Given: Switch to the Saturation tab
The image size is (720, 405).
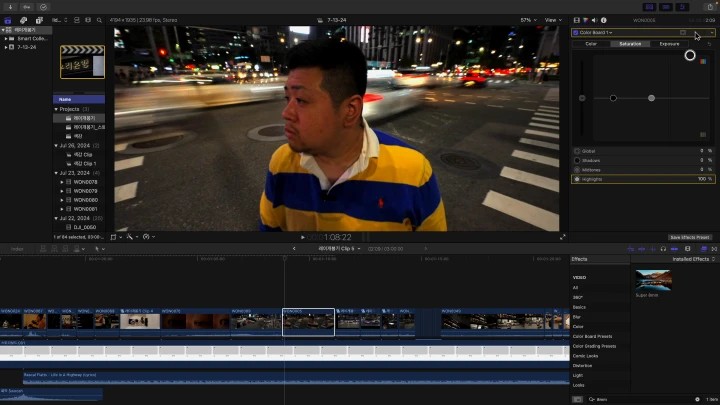Looking at the screenshot, I should click(x=630, y=44).
